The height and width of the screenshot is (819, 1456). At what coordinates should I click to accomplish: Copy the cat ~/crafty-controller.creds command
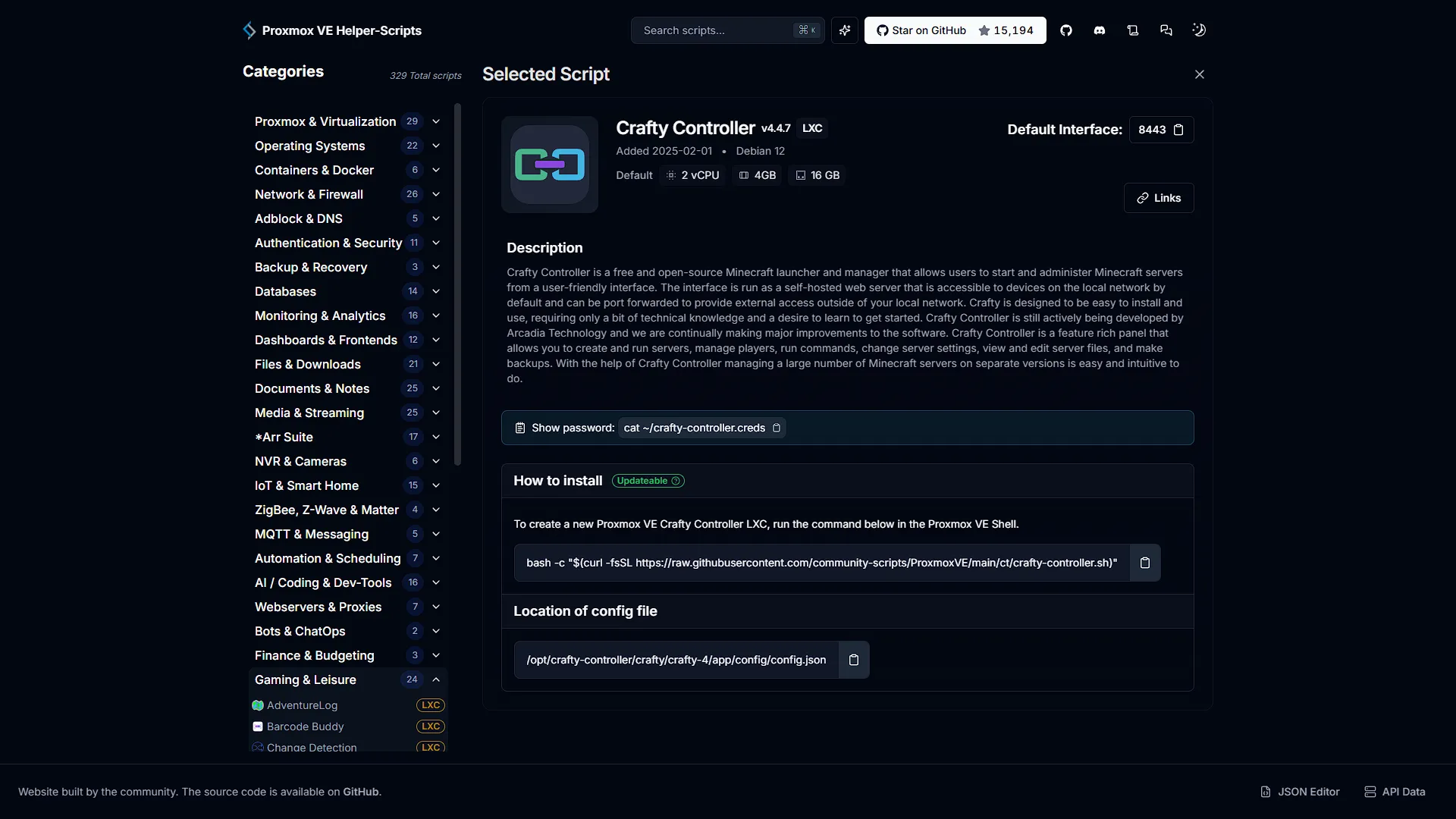pos(777,428)
